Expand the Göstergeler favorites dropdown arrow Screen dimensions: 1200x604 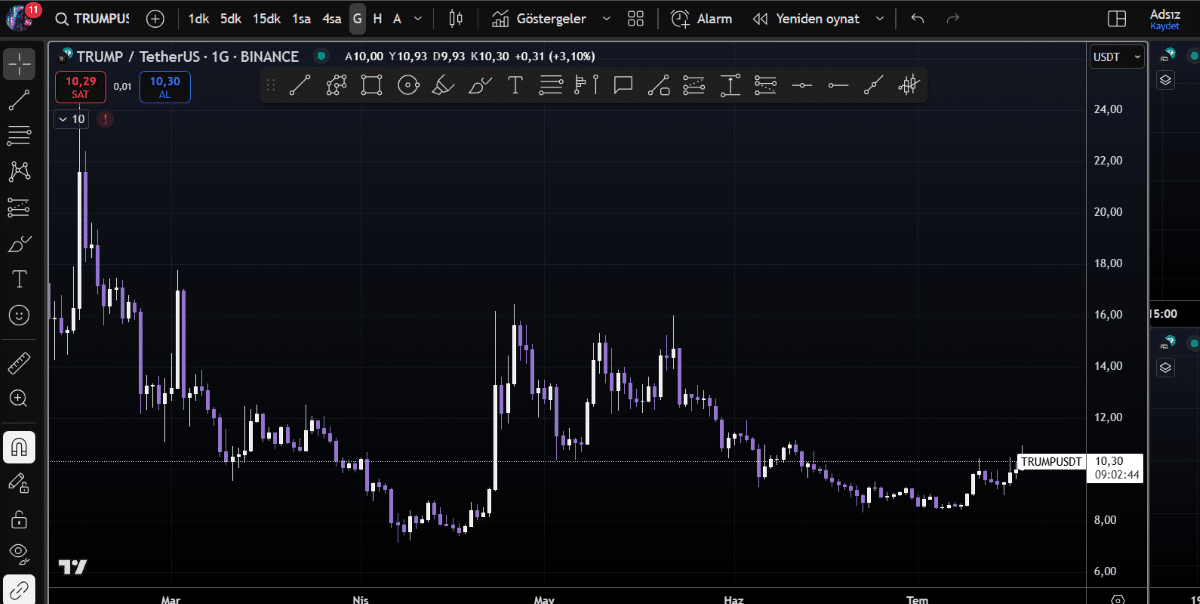(606, 18)
